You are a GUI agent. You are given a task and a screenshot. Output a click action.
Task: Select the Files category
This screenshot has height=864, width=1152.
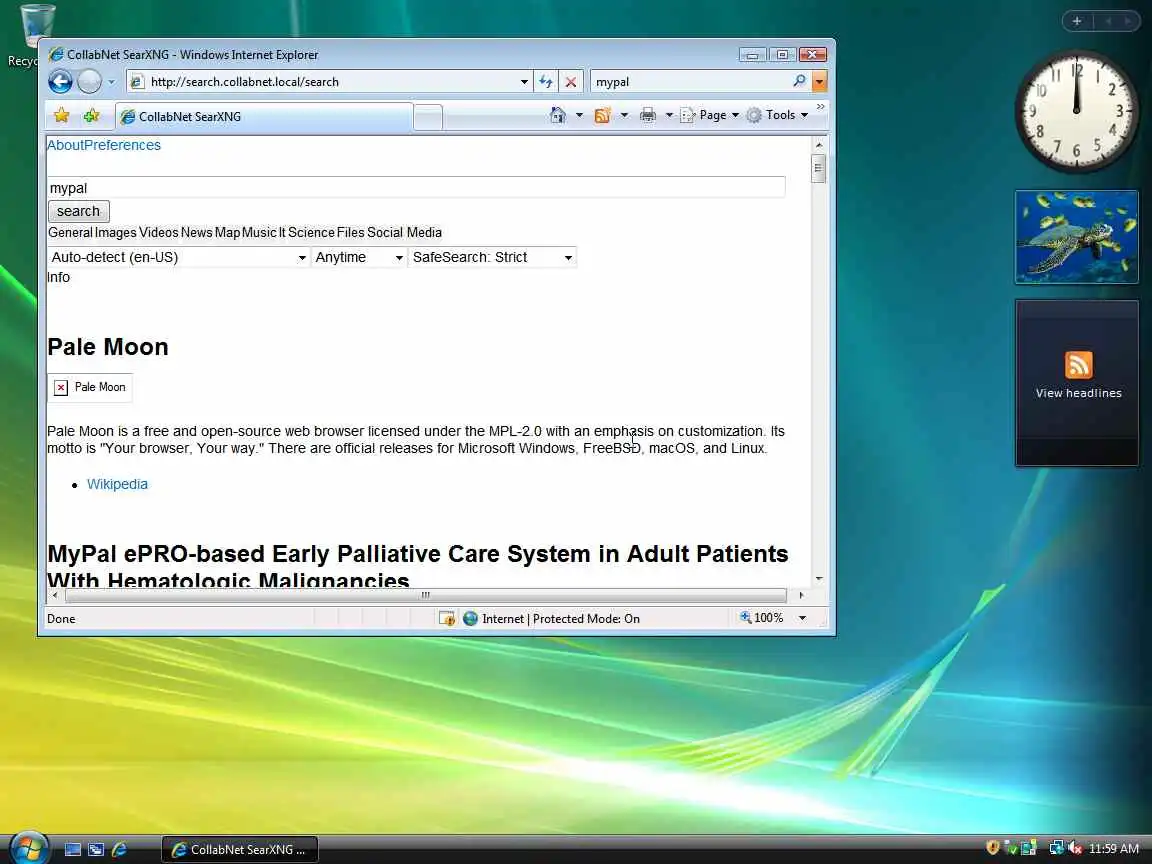(350, 233)
